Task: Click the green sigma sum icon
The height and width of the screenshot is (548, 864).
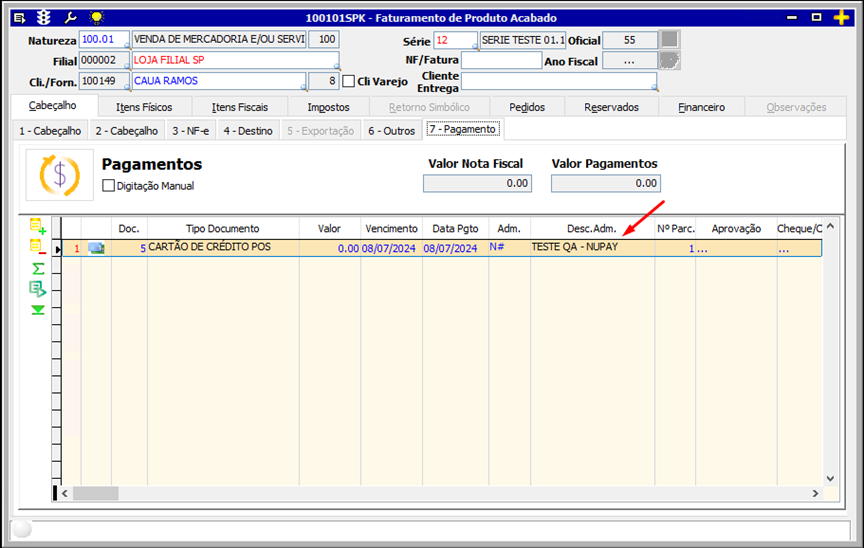Action: (x=38, y=269)
